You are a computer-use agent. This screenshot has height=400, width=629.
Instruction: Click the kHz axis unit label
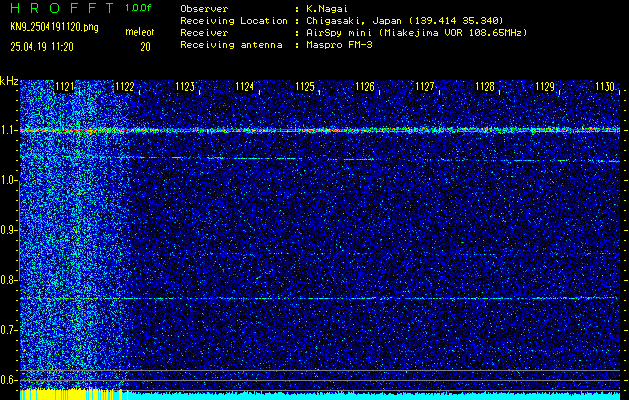click(x=9, y=81)
